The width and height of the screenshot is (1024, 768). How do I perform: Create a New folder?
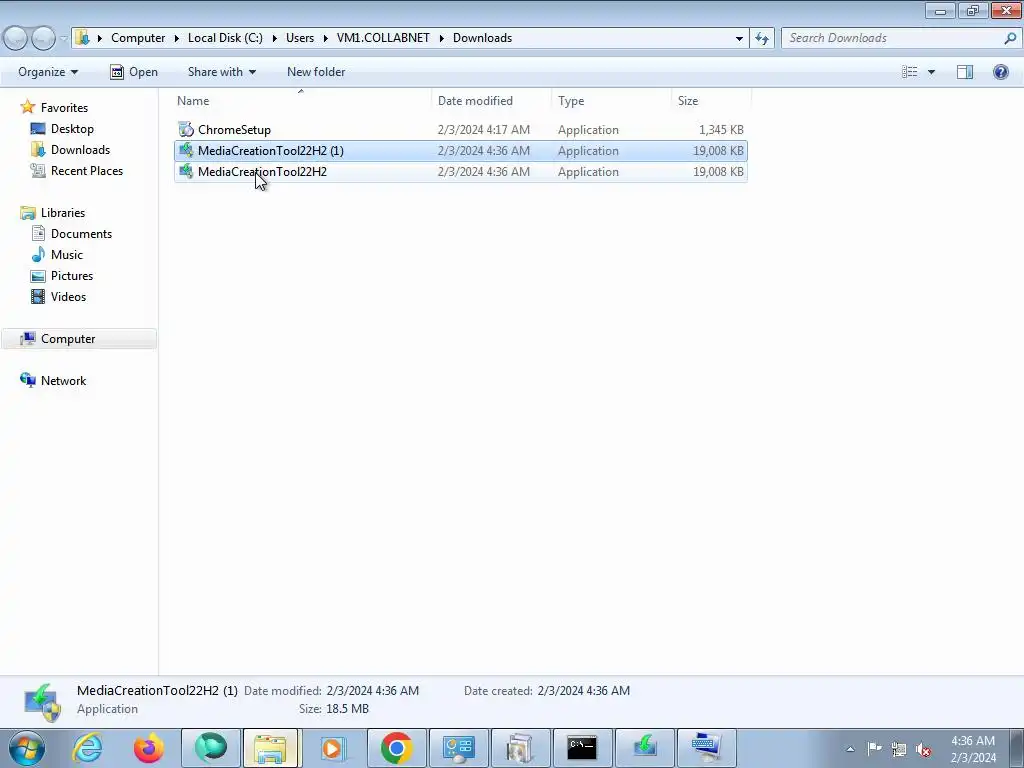316,72
